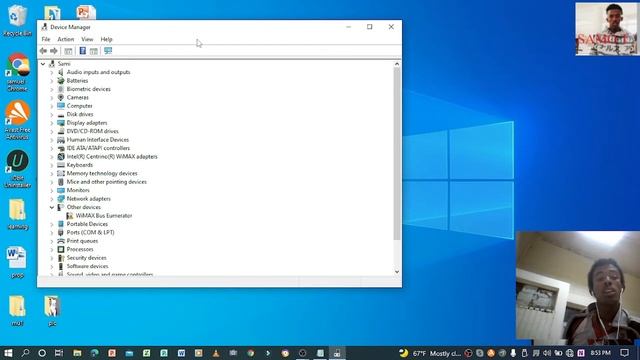Viewport: 640px width, 360px height.
Task: Click the Forward arrow in Device Manager toolbar
Action: point(54,51)
